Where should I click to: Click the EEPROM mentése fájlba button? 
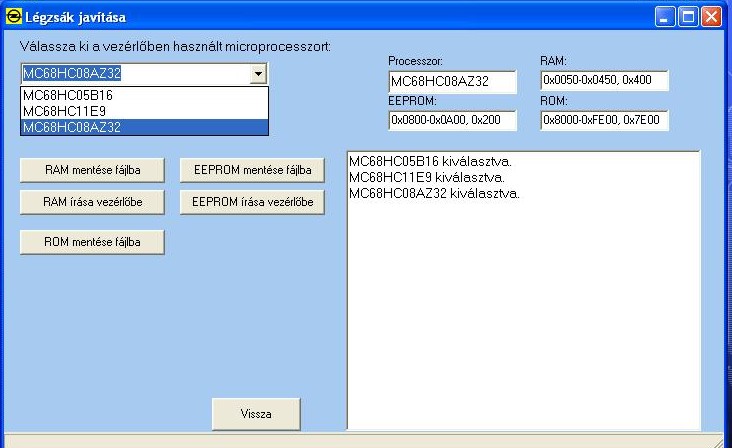point(252,170)
